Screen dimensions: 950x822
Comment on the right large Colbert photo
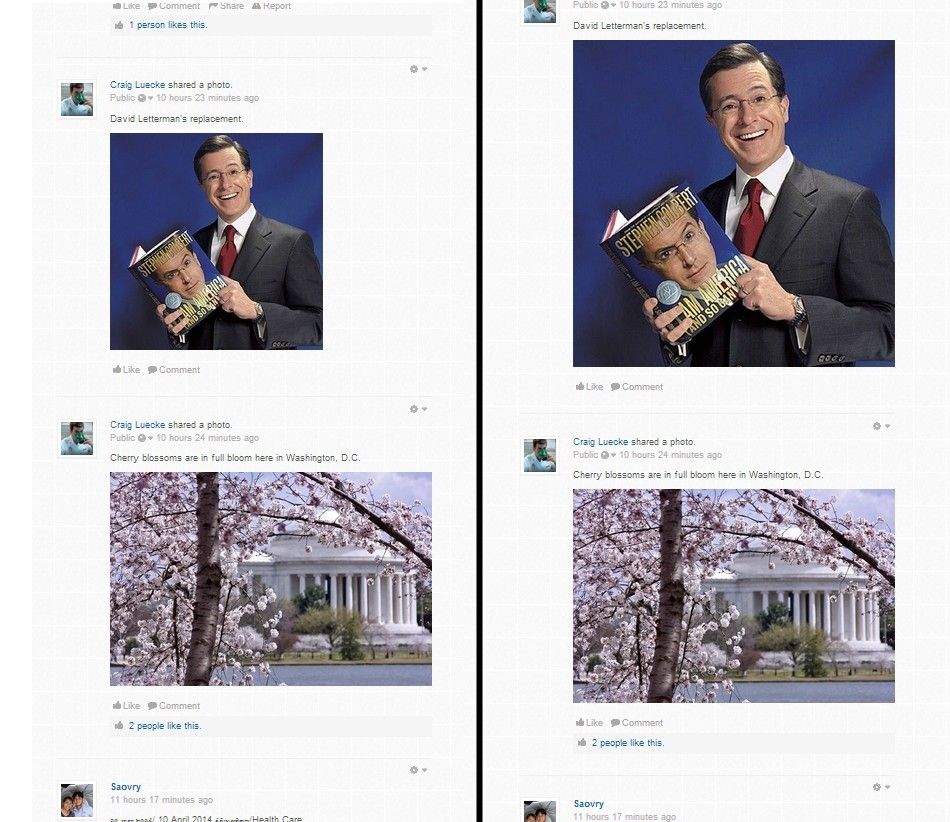click(637, 386)
